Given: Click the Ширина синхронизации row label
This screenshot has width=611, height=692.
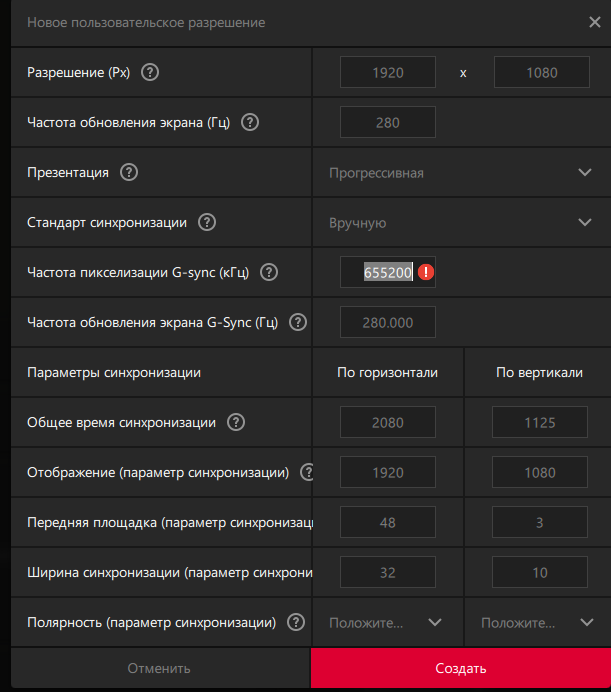Looking at the screenshot, I should pyautogui.click(x=170, y=572).
